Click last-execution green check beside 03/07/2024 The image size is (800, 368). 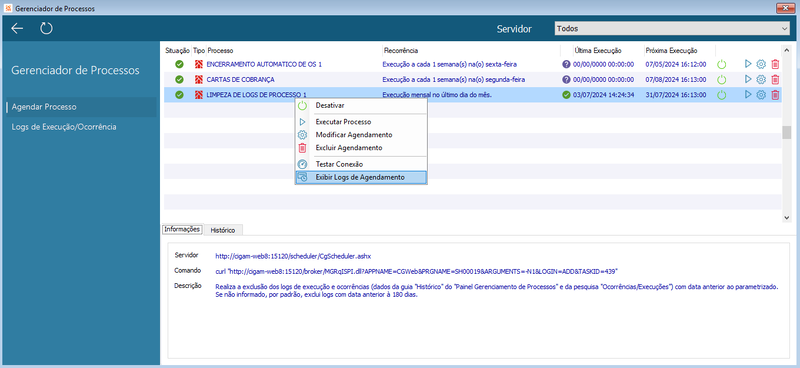coord(566,94)
